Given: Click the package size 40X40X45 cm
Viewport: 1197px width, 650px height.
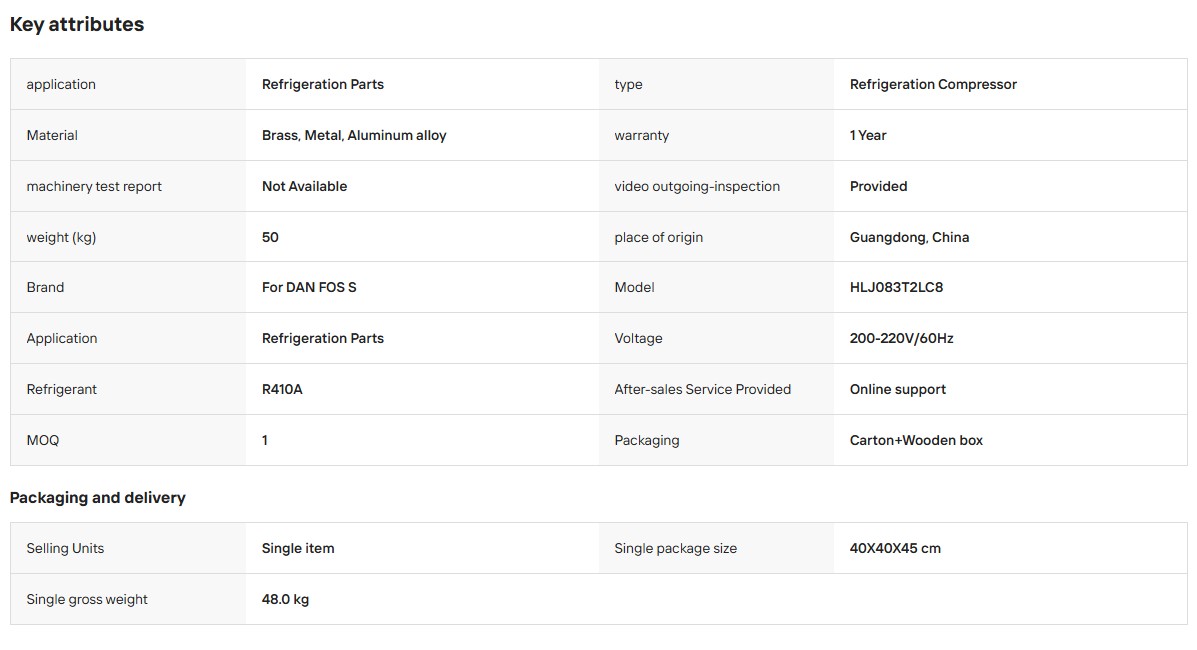Looking at the screenshot, I should (895, 548).
